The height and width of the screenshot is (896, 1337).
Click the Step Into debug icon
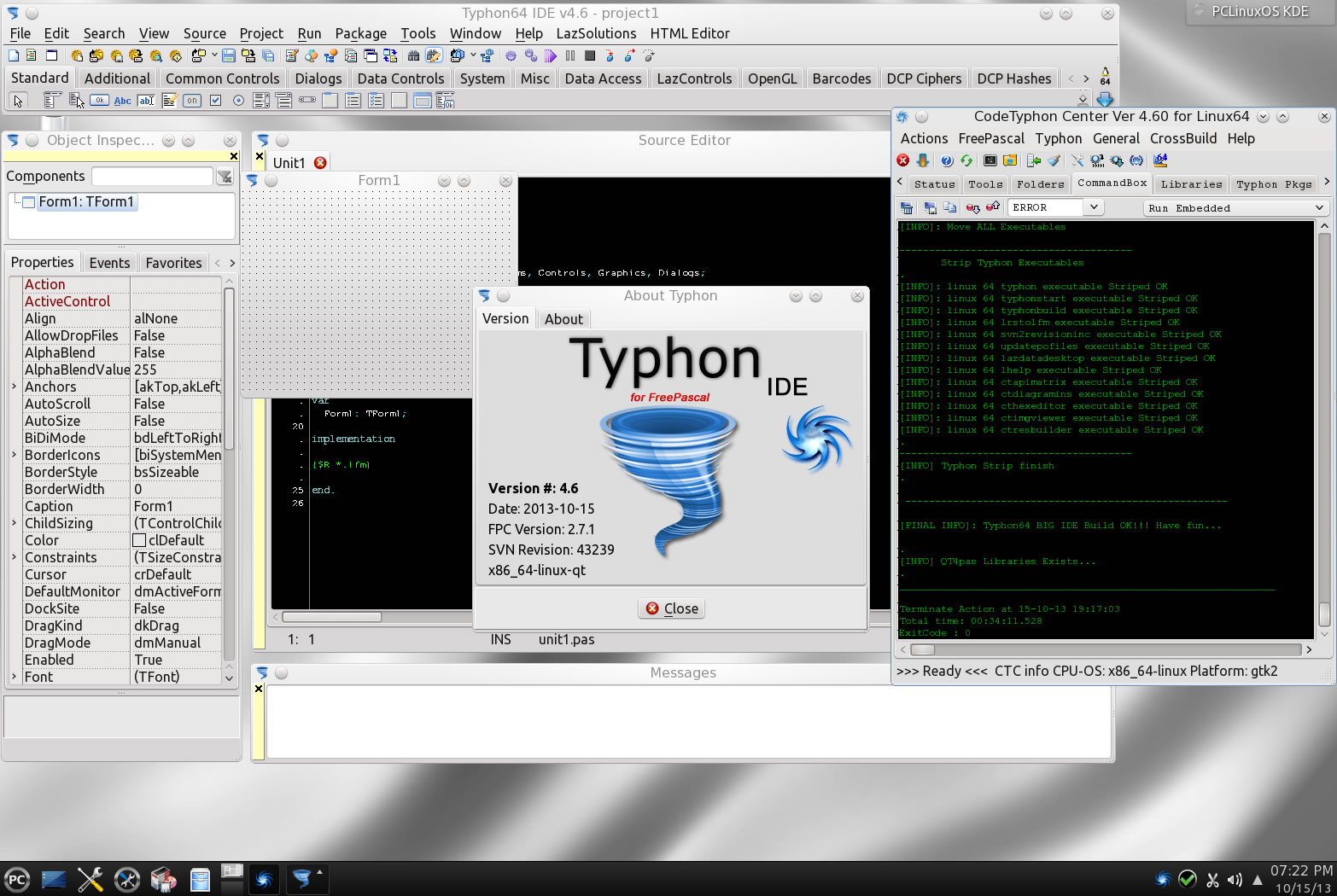pos(610,55)
